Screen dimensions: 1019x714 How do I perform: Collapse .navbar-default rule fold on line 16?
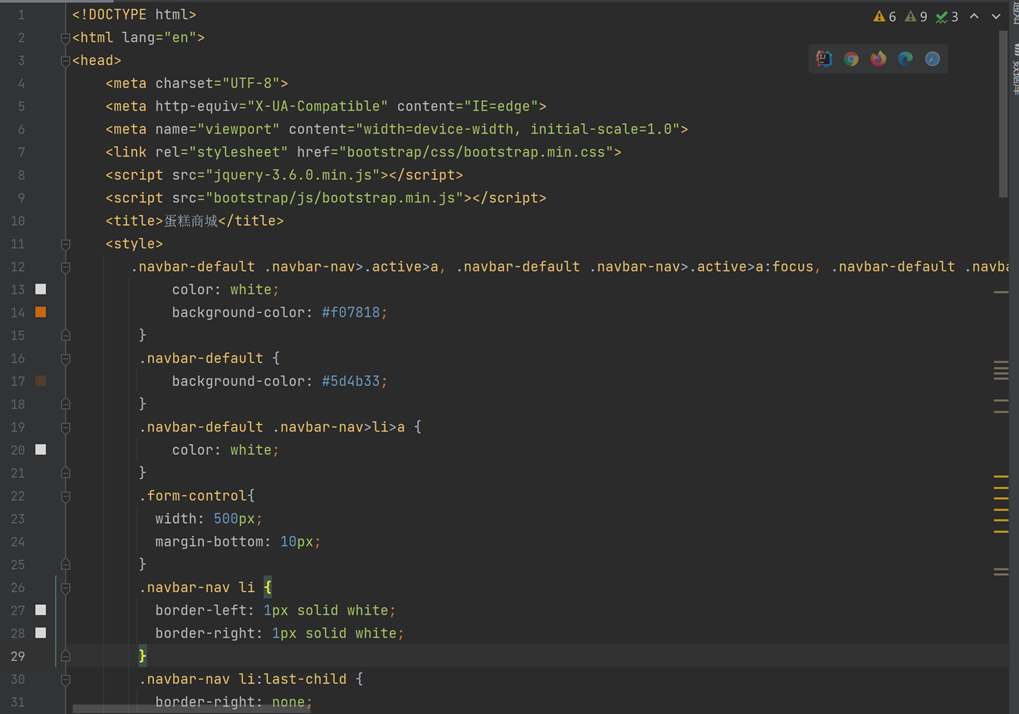click(65, 359)
